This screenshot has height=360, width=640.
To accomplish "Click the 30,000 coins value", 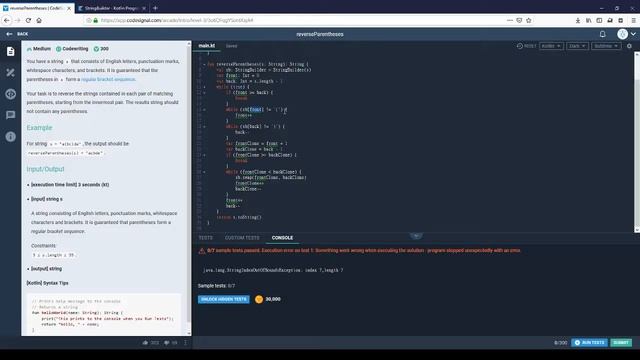I will pos(273,299).
